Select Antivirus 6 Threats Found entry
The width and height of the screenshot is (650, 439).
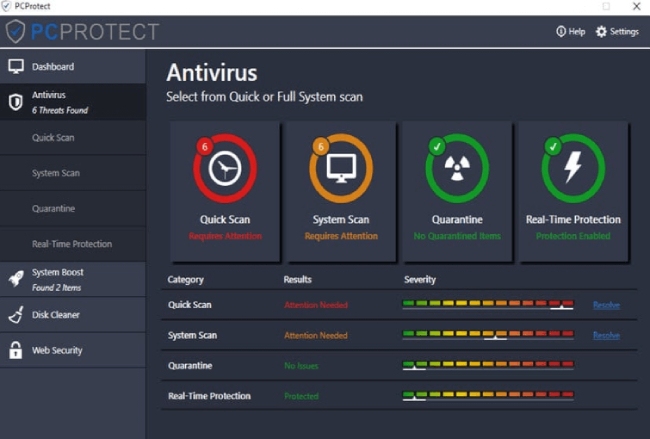pyautogui.click(x=73, y=102)
